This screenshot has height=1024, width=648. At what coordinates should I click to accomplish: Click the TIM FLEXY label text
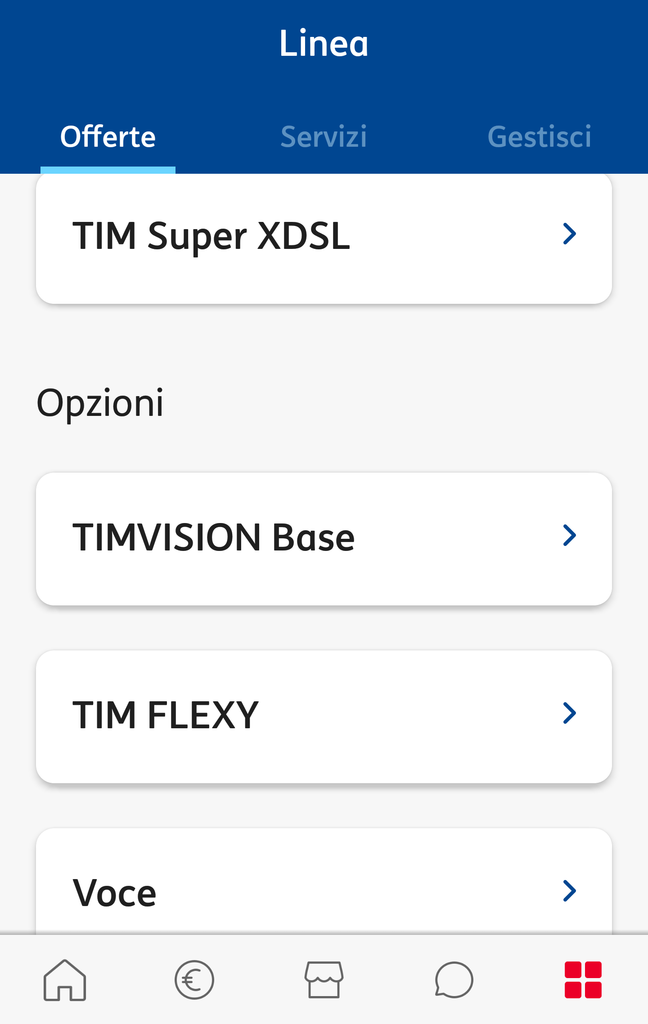tap(166, 715)
